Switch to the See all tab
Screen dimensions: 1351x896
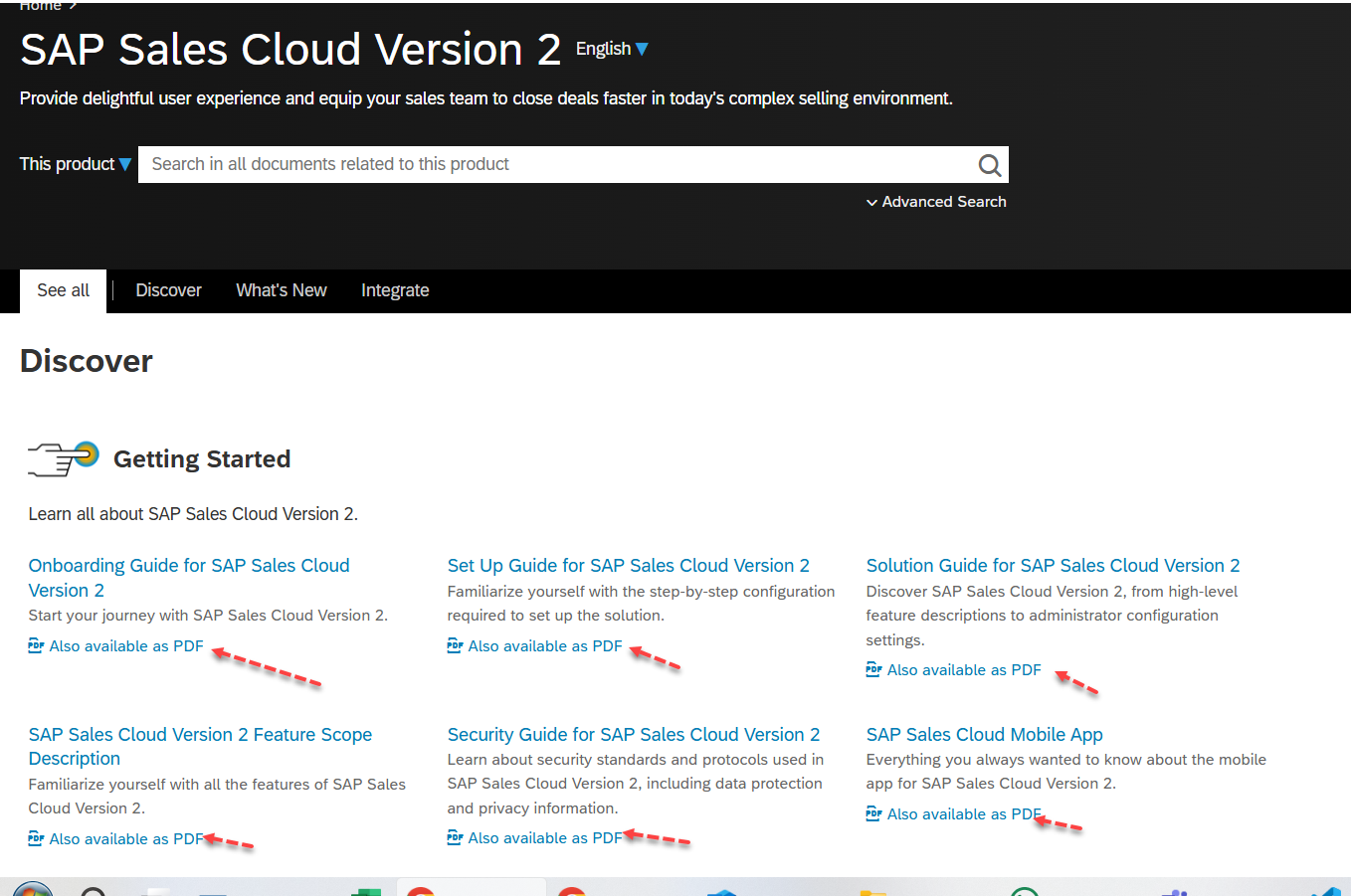point(63,290)
